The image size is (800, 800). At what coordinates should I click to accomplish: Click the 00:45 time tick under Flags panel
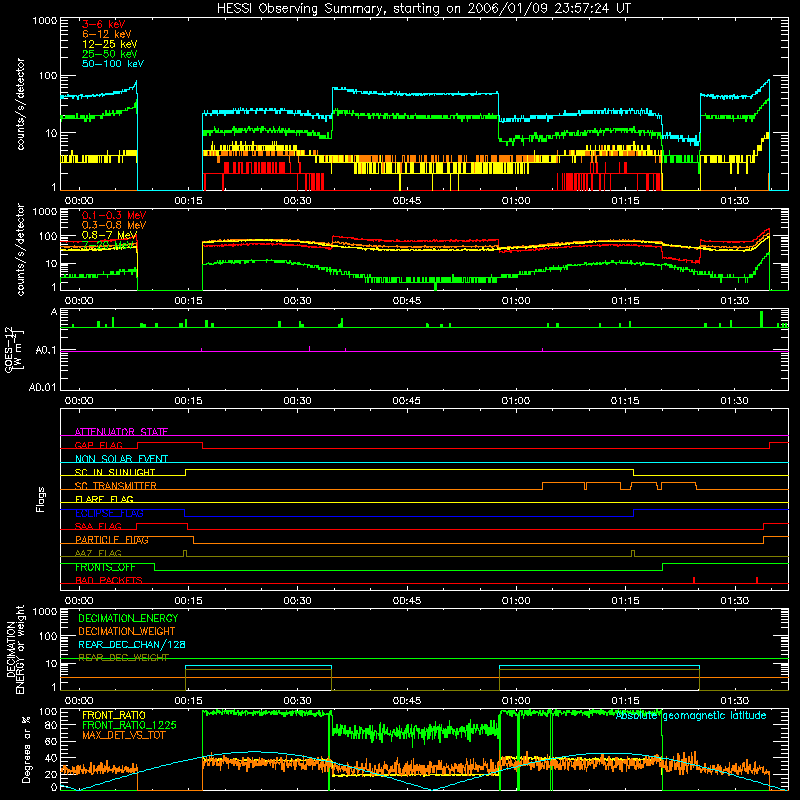point(407,601)
